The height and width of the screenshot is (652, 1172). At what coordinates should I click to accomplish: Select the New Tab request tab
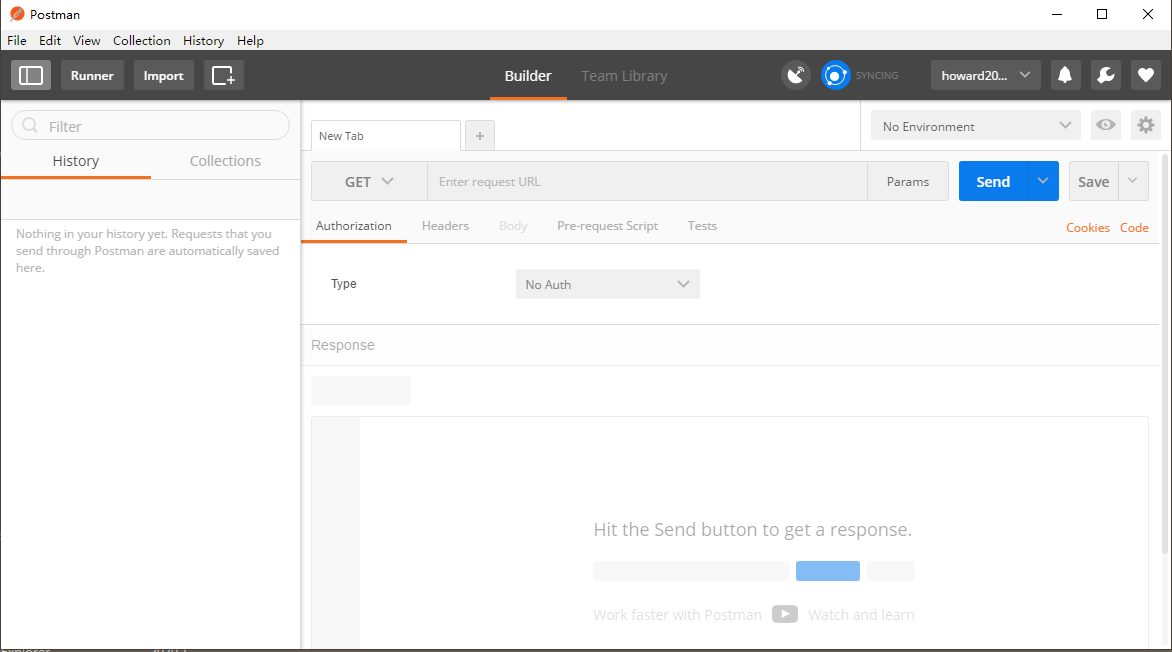(386, 136)
